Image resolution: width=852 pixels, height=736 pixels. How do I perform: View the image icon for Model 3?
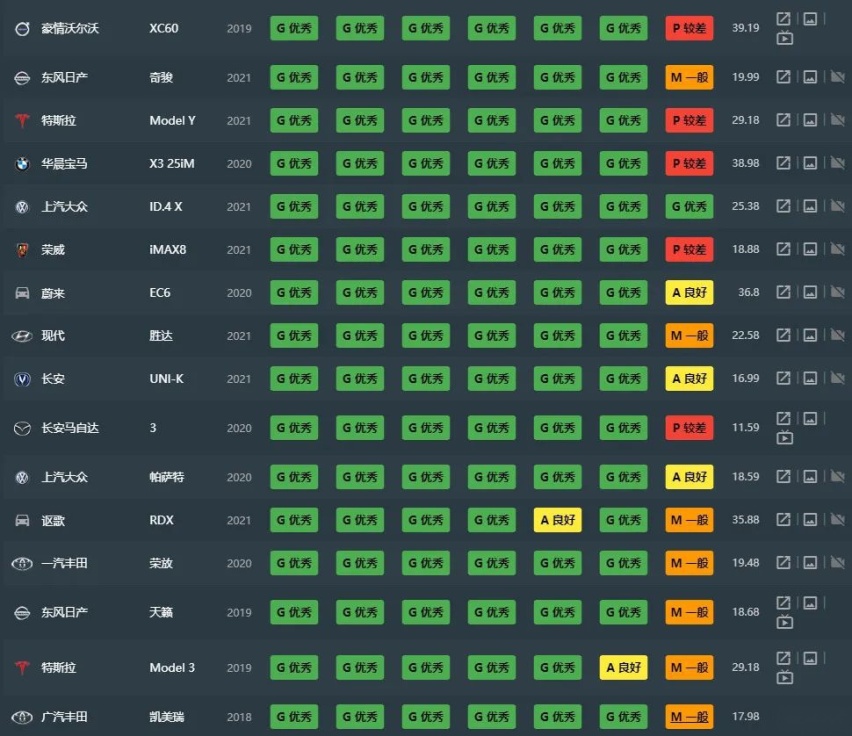810,658
